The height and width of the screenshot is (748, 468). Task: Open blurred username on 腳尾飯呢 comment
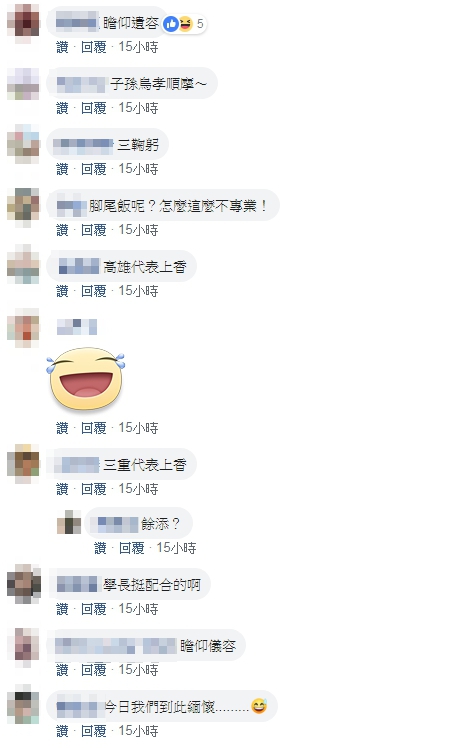tap(72, 207)
